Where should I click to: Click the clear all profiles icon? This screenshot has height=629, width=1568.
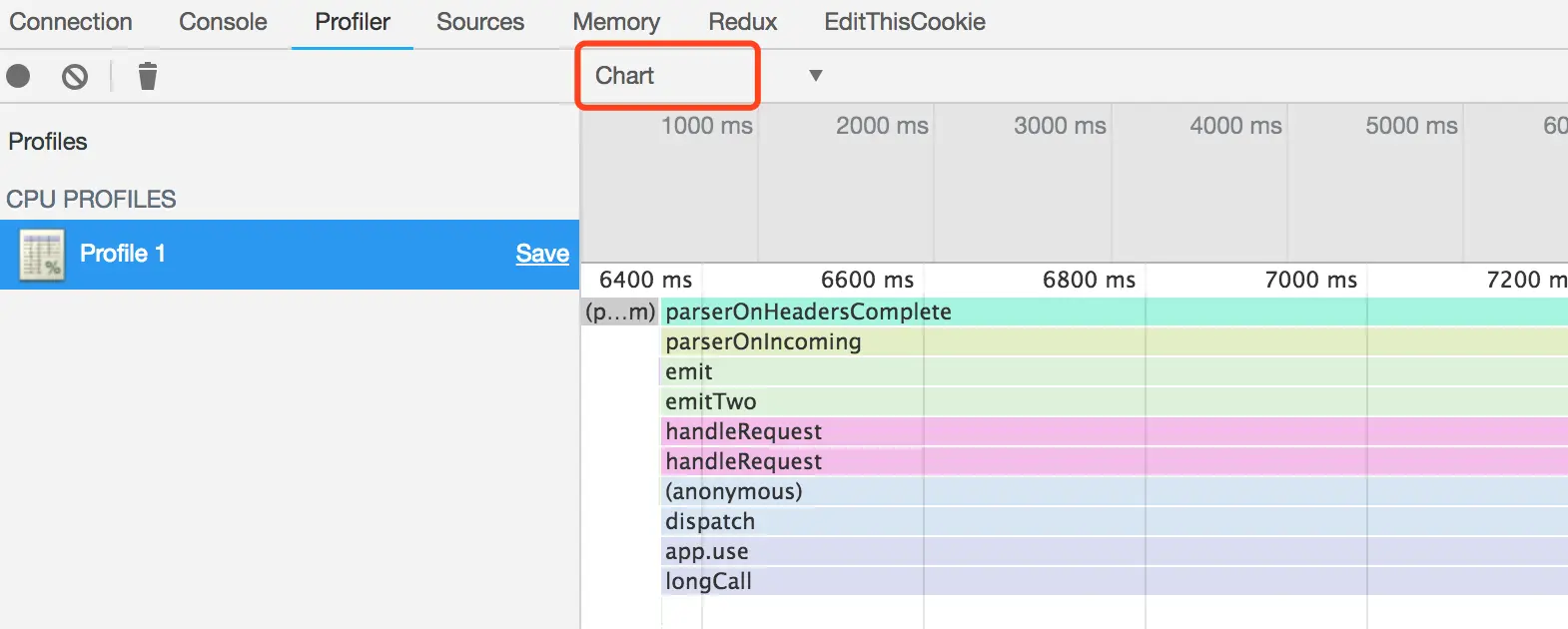tap(75, 76)
